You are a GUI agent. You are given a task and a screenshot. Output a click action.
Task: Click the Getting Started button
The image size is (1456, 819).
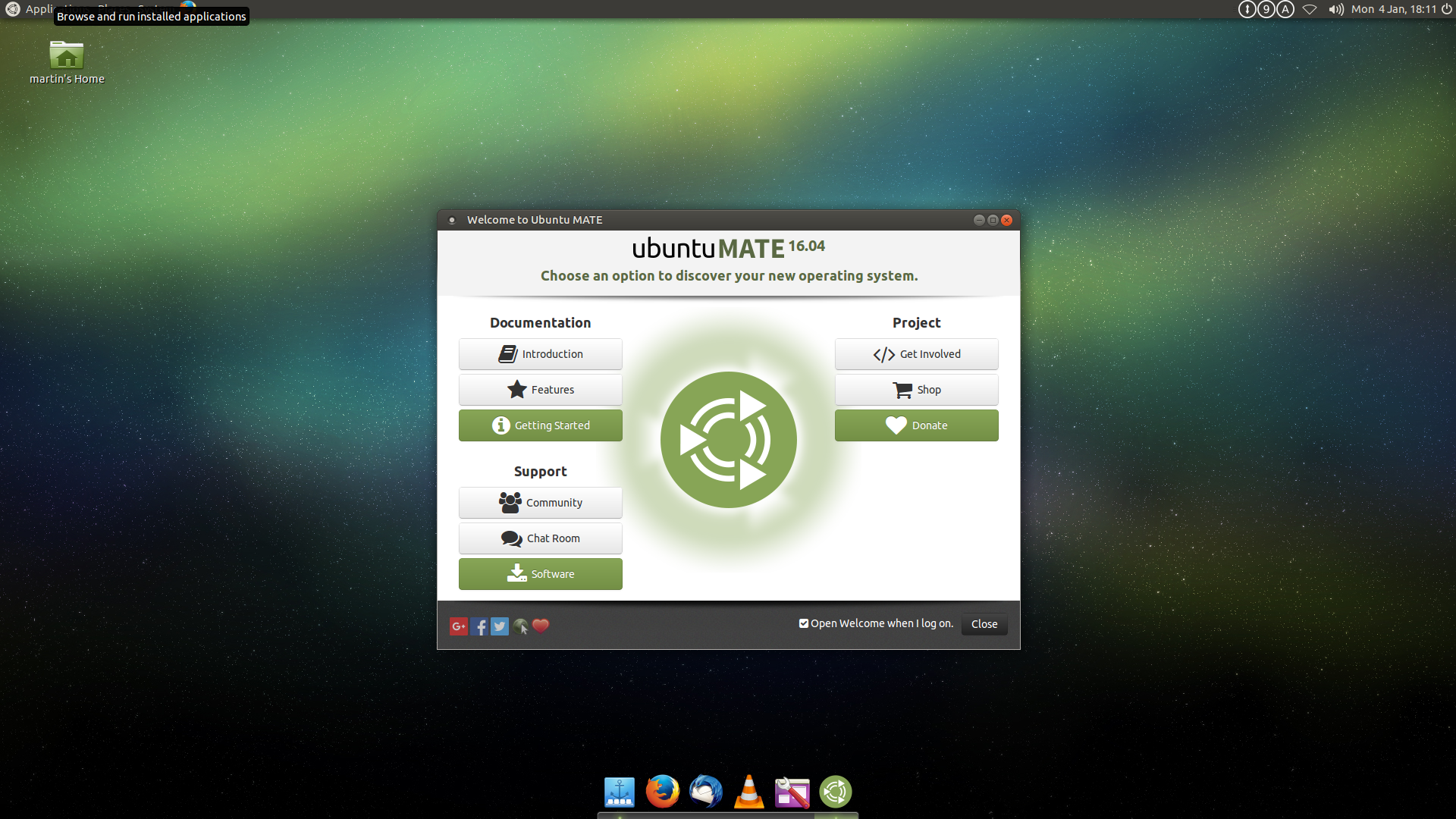tap(541, 425)
